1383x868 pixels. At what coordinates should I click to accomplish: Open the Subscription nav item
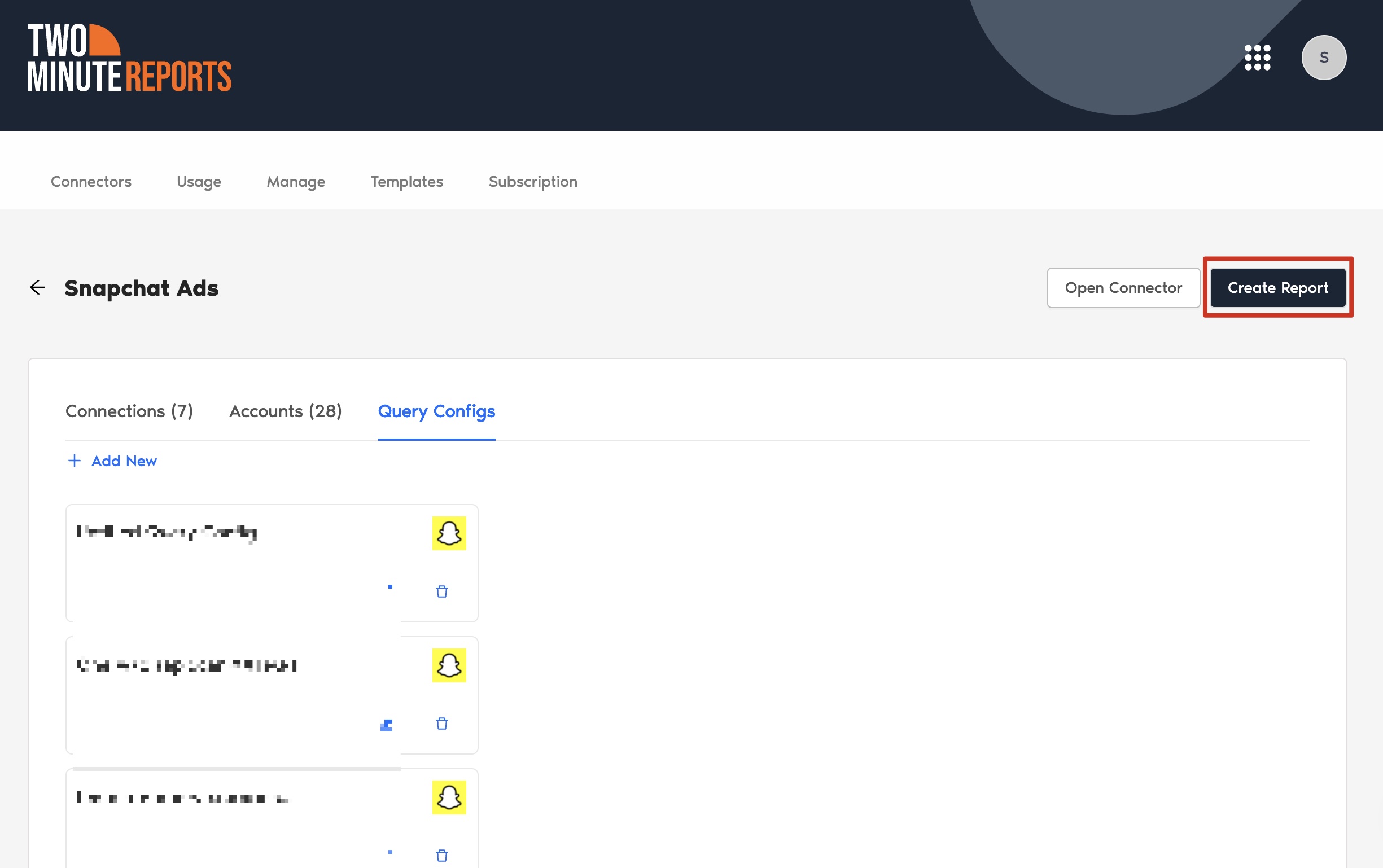pyautogui.click(x=533, y=181)
